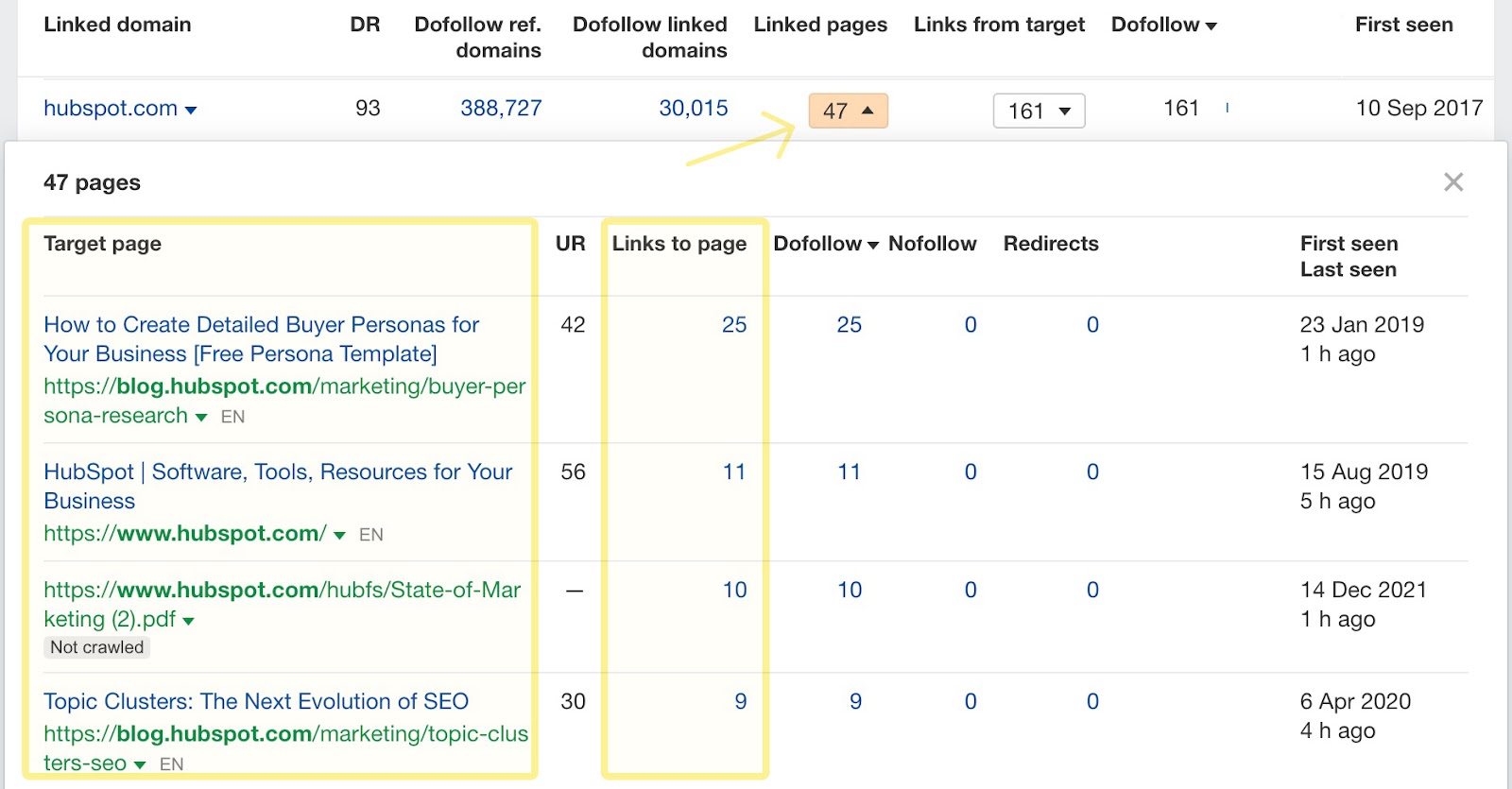Click 9 in Links to page column
Image resolution: width=1512 pixels, height=789 pixels.
click(741, 701)
